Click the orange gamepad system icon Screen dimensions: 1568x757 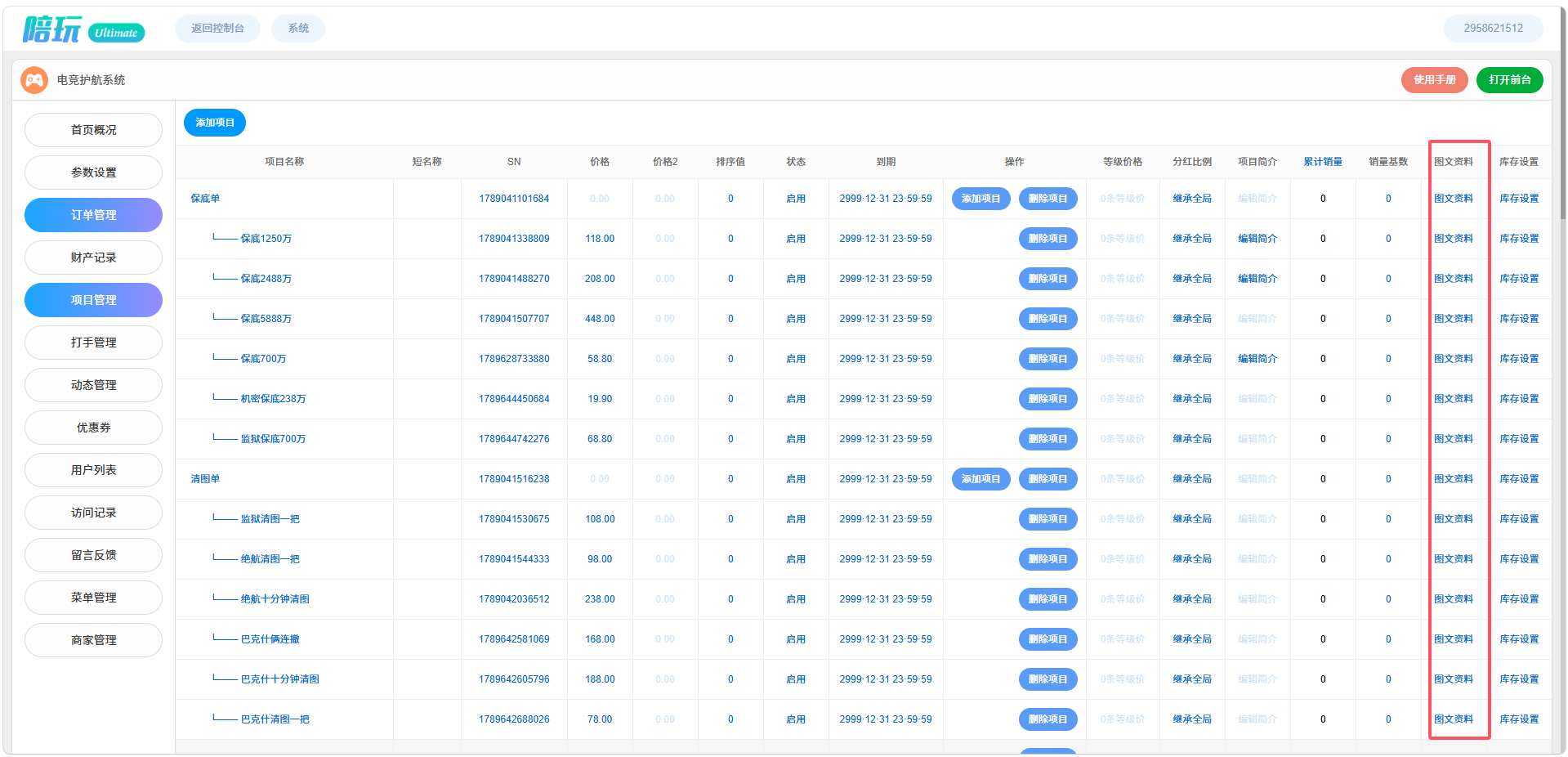34,80
